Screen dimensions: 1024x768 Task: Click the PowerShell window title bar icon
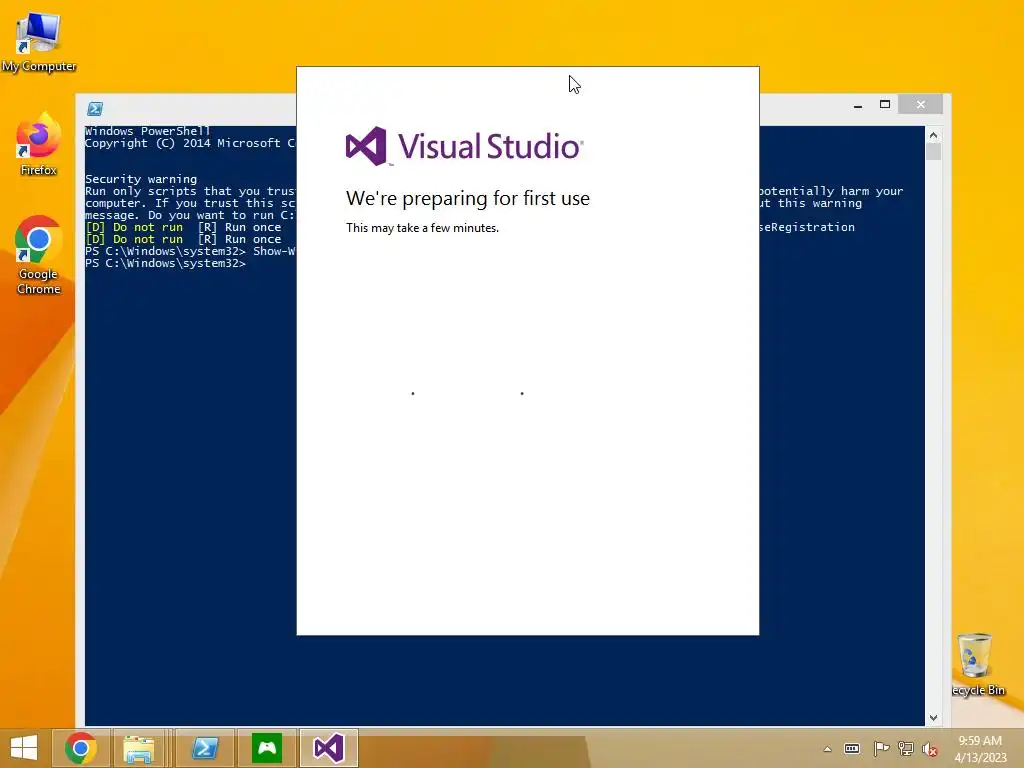(x=95, y=108)
